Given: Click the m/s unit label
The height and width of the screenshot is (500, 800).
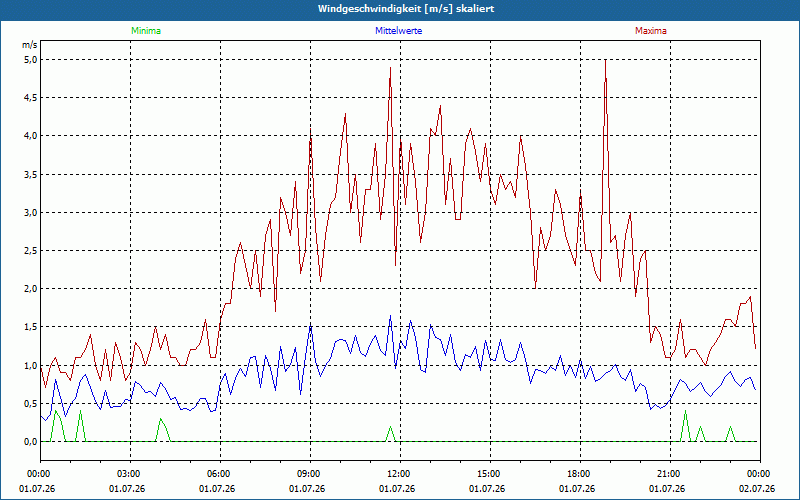Looking at the screenshot, I should click(x=30, y=45).
